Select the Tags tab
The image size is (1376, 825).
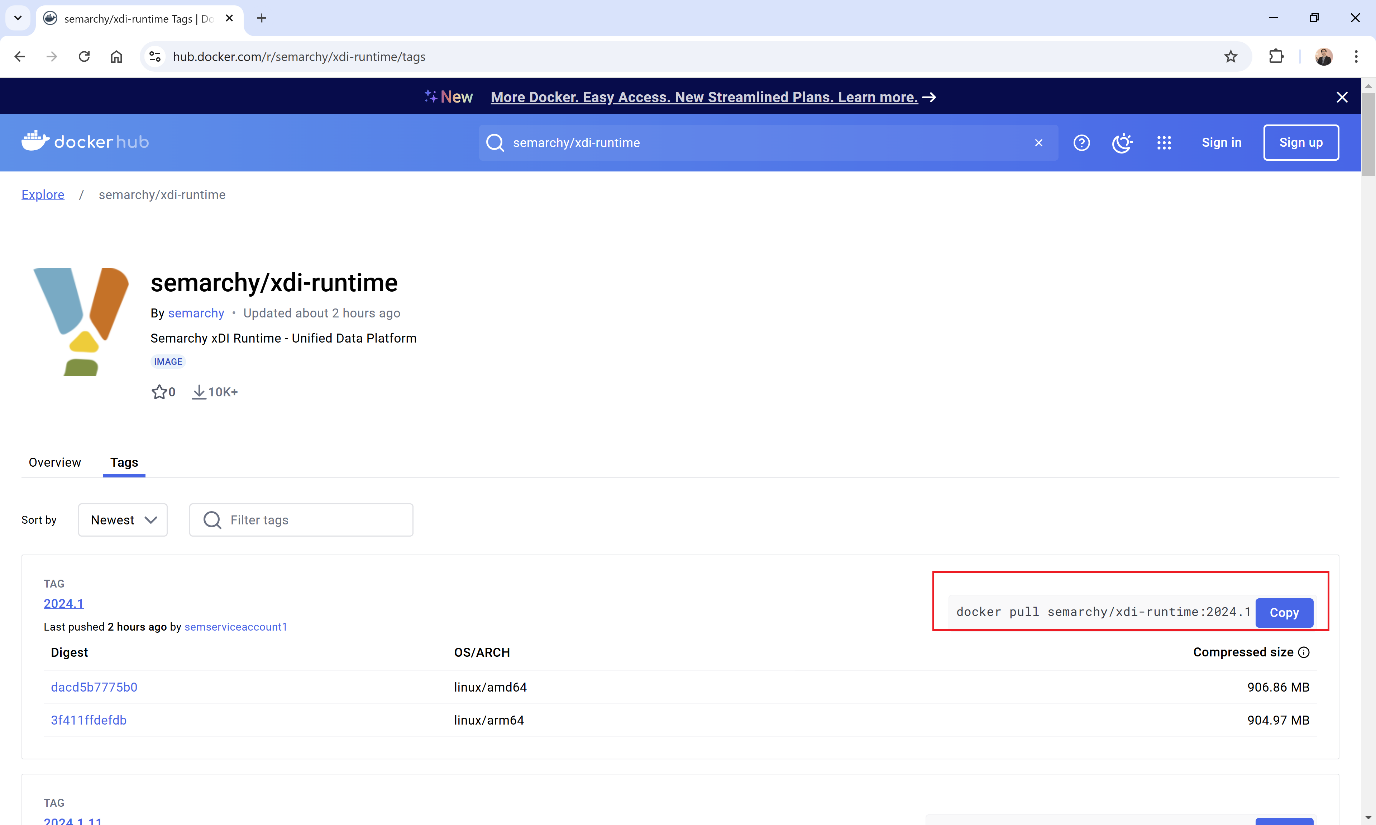tap(124, 462)
